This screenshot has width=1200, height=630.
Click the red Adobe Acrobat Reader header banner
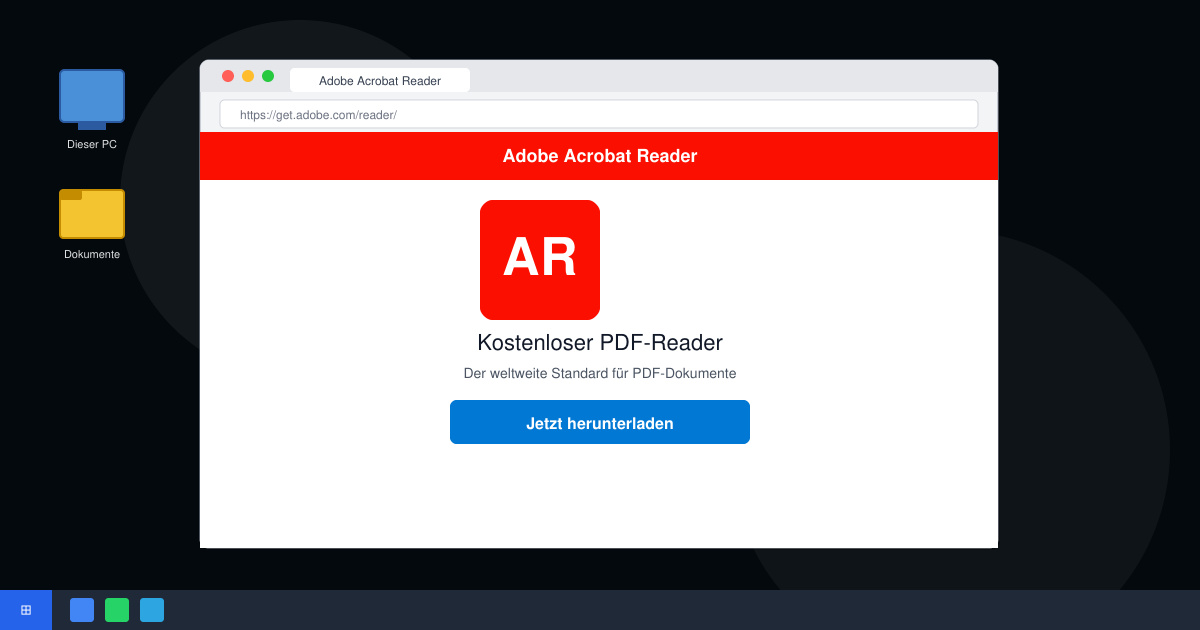tap(599, 156)
